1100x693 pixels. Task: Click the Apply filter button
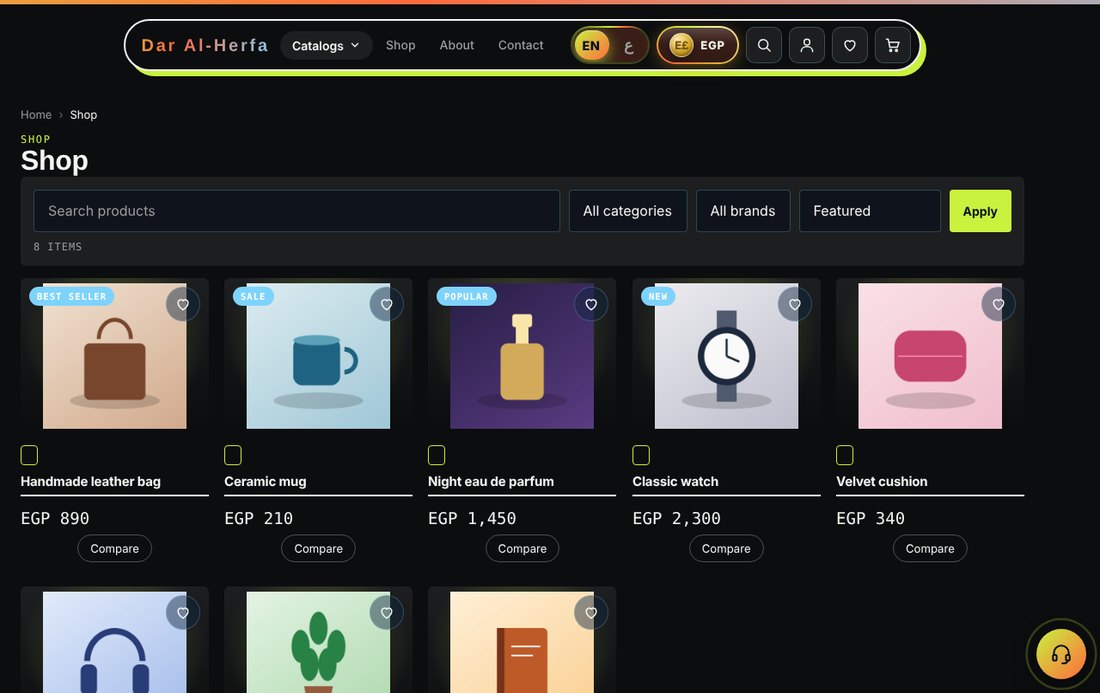pos(980,211)
